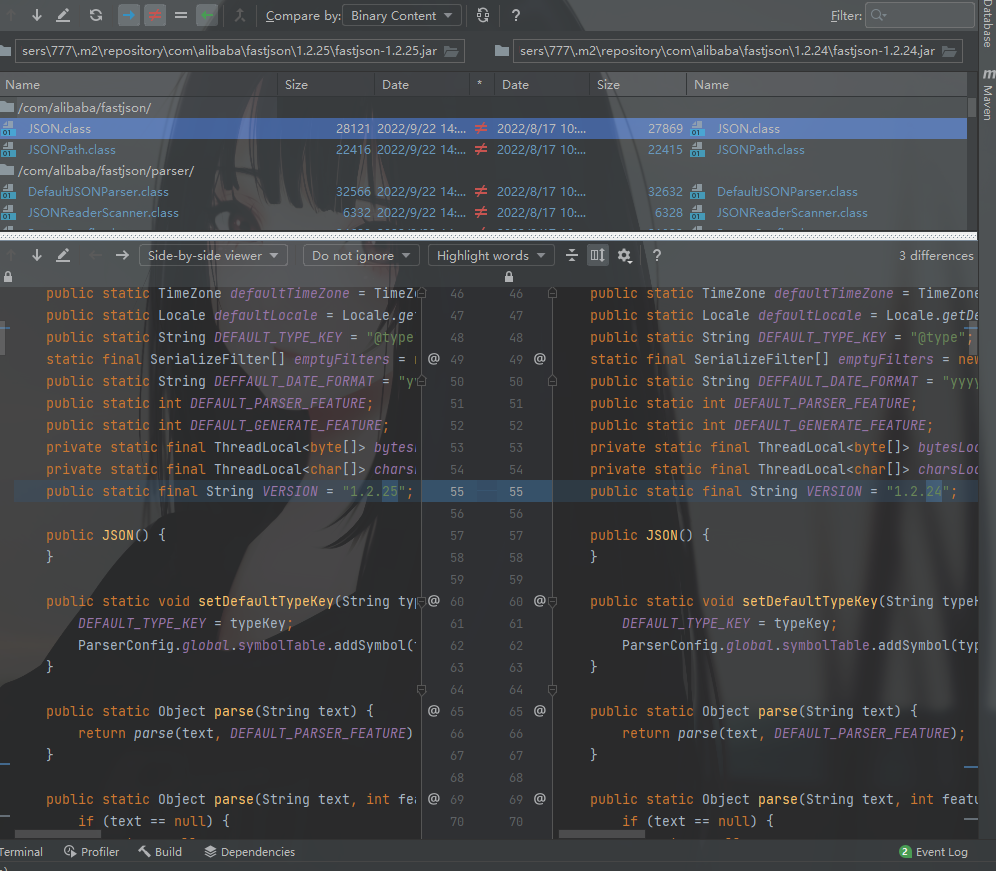
Task: Click the Filter search field
Action: (x=919, y=15)
